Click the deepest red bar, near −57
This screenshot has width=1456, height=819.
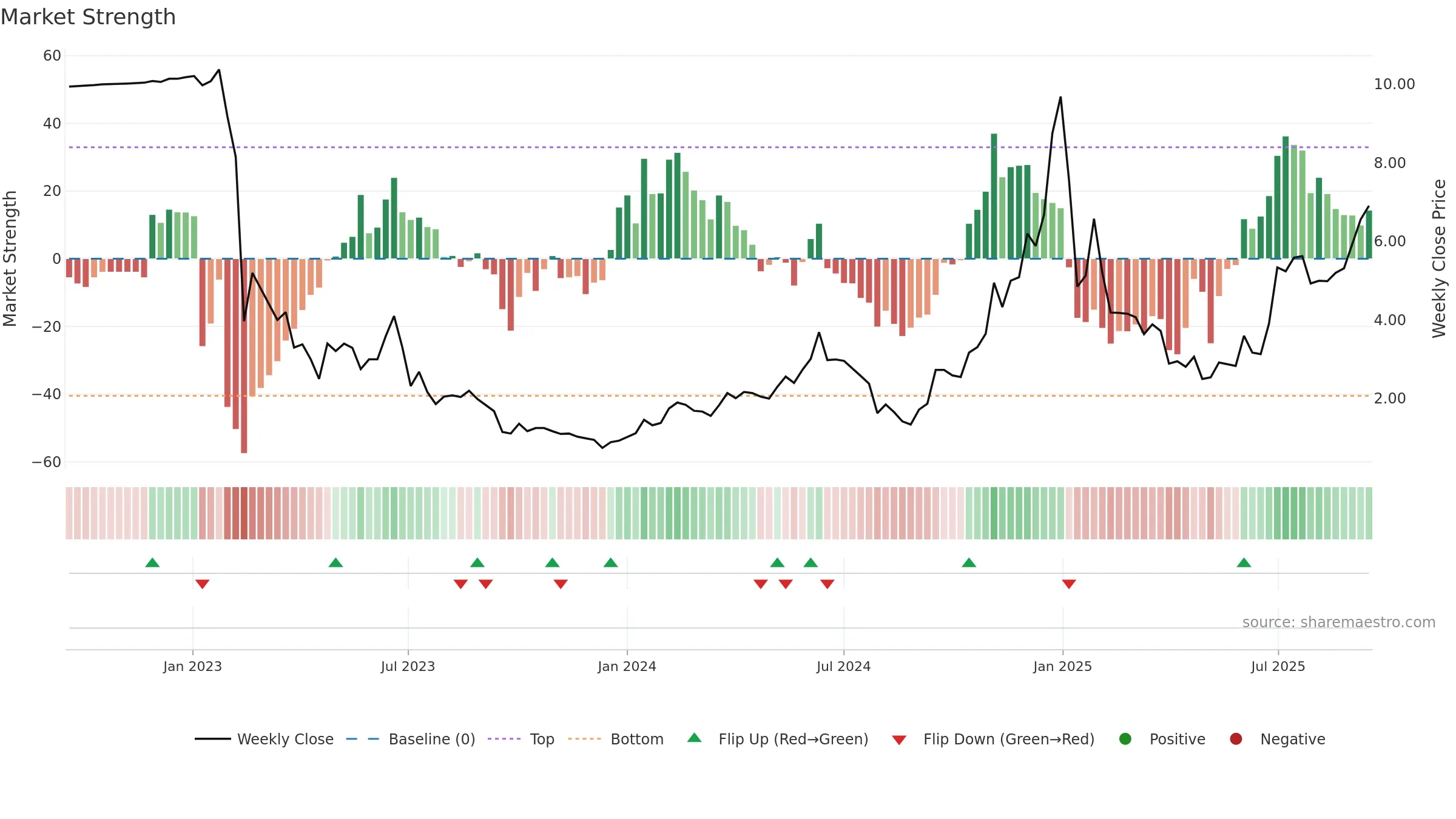coord(244,356)
